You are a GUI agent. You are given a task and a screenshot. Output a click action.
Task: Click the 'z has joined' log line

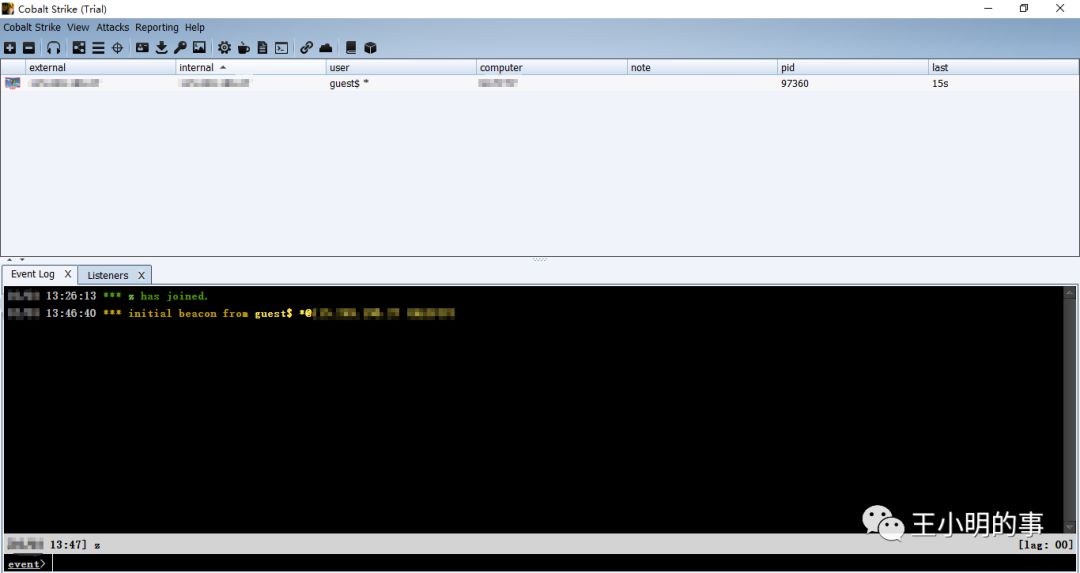pyautogui.click(x=108, y=296)
